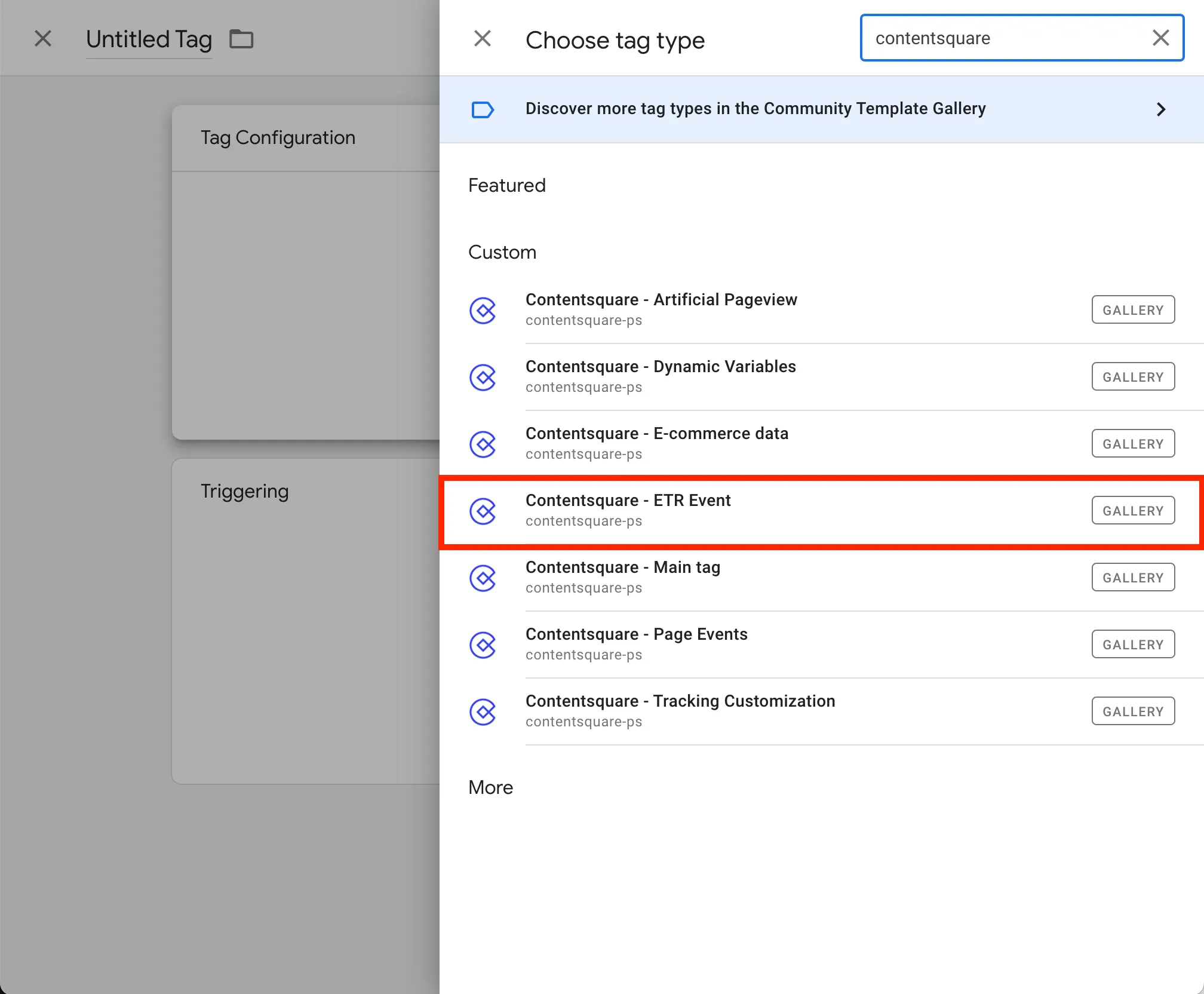This screenshot has width=1204, height=994.
Task: Click in the tag type search field
Action: point(1003,38)
